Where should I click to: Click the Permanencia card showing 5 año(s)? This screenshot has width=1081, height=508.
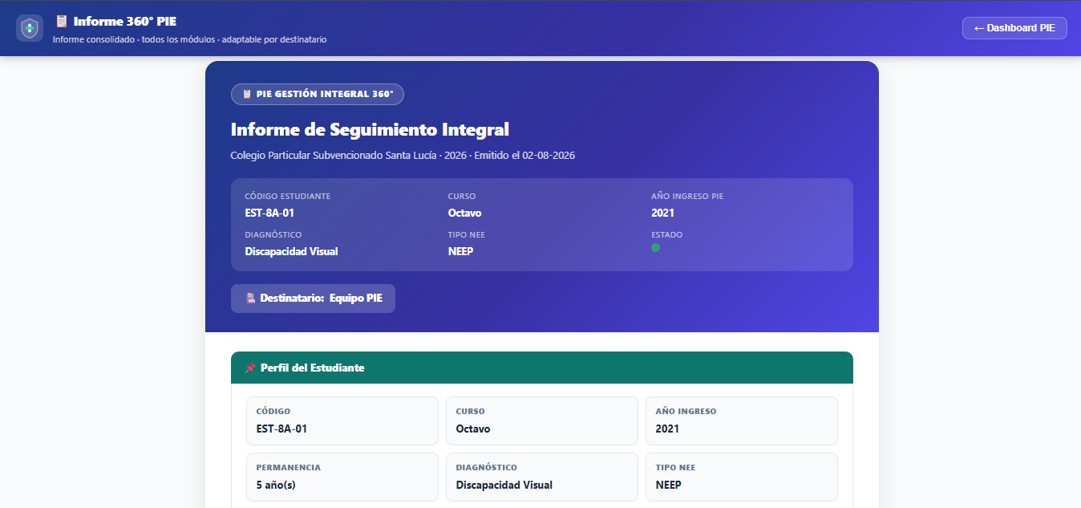(342, 477)
